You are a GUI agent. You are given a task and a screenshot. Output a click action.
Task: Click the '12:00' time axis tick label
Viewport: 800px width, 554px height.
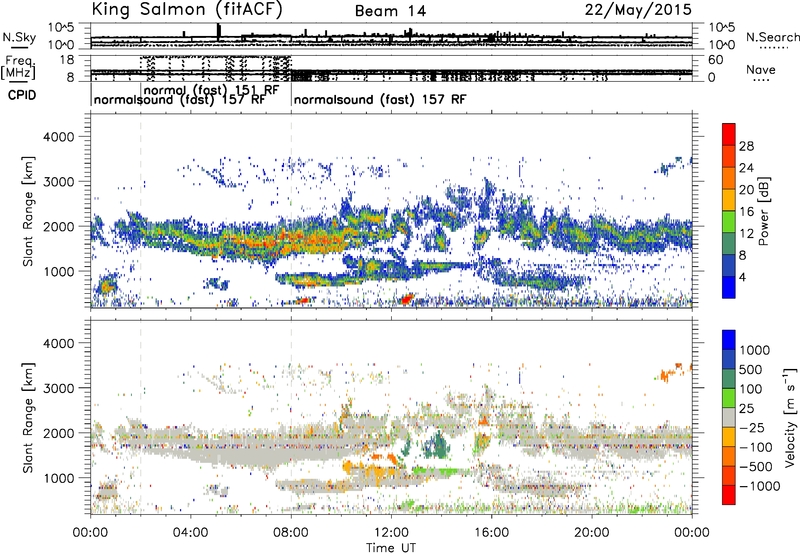pyautogui.click(x=391, y=533)
